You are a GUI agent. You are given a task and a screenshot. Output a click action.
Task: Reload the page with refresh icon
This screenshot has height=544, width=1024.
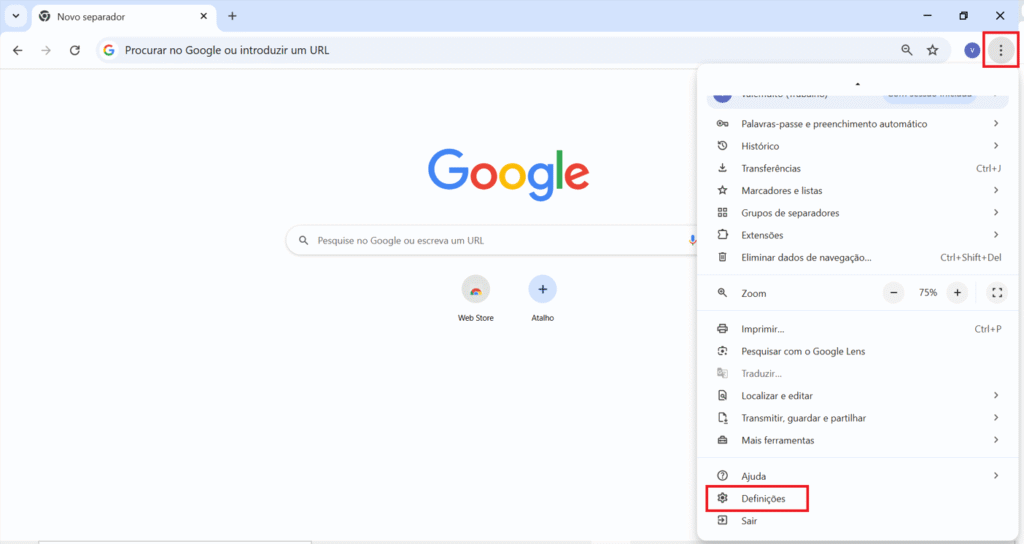(75, 50)
